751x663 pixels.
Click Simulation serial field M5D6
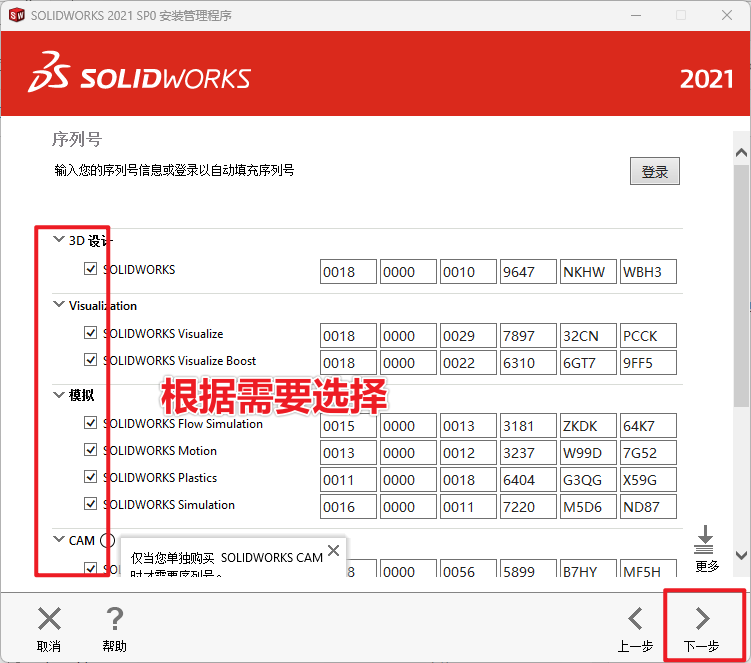588,507
